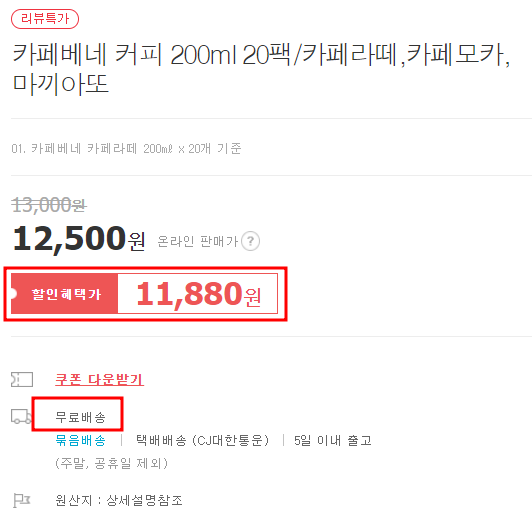Click the white notch on 할인혜택가 banner
Viewport: 532px width, 530px height.
[x=14, y=294]
